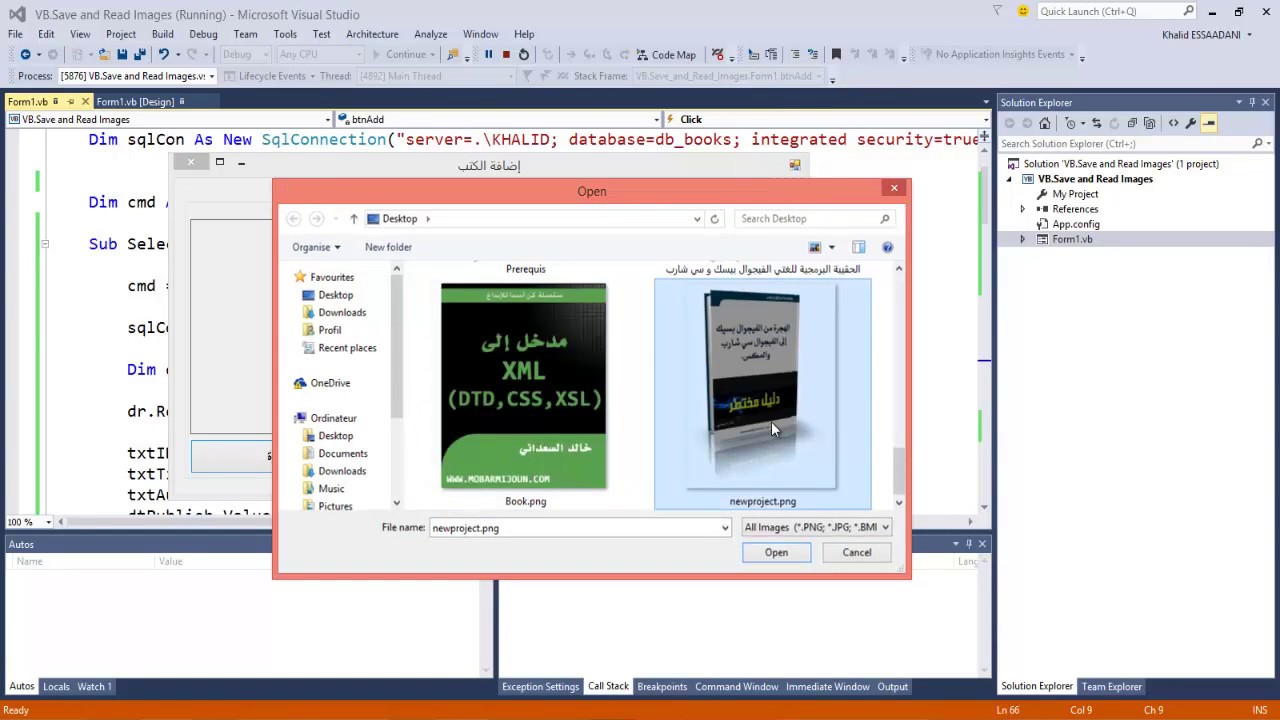Go up one folder in Open dialog

(353, 219)
